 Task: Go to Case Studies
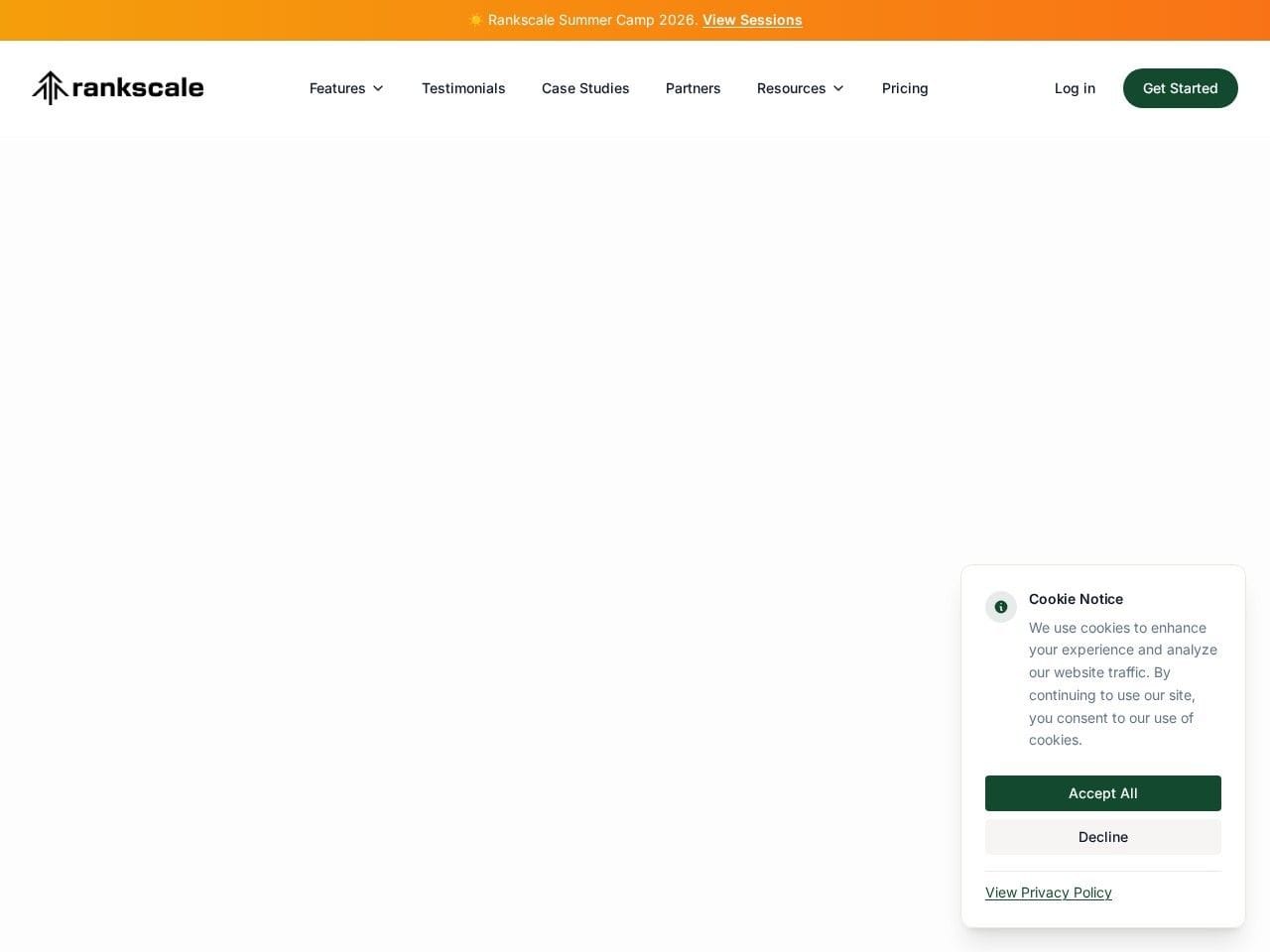pyautogui.click(x=585, y=88)
